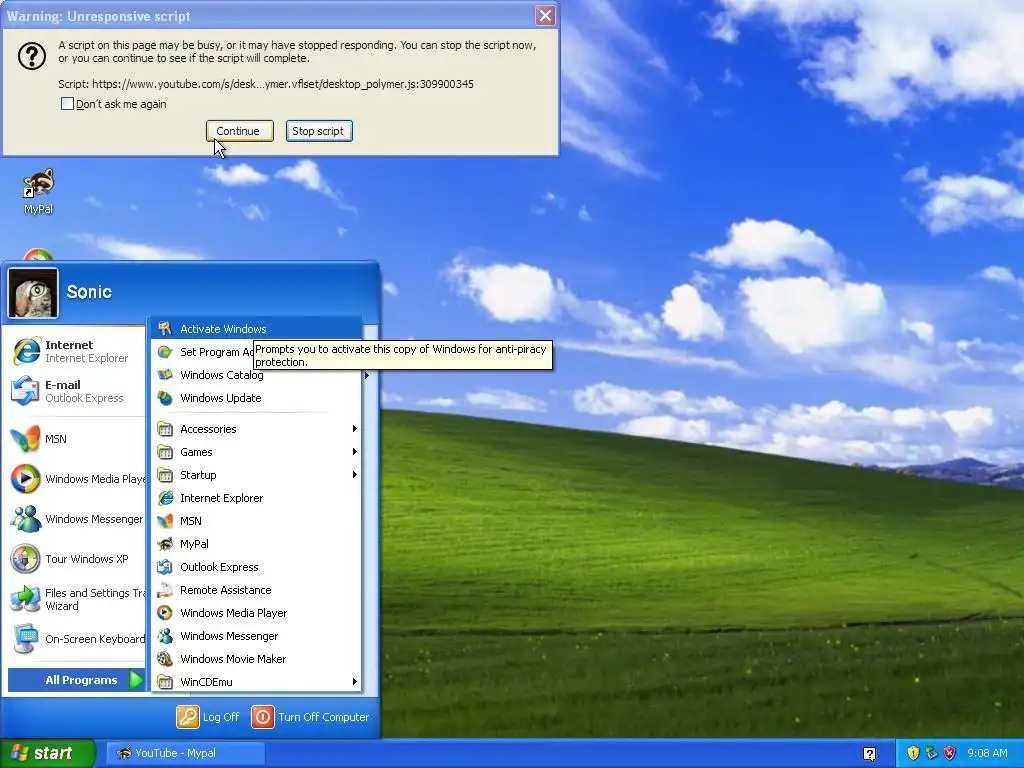Click the Games folder icon
1024x768 pixels.
[x=165, y=452]
